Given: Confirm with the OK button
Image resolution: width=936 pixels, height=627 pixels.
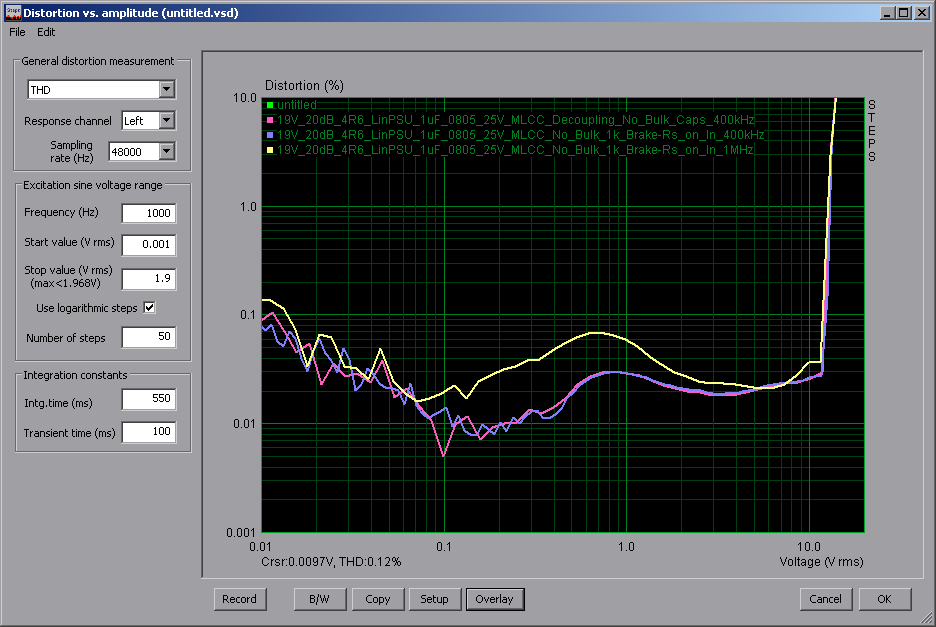Looking at the screenshot, I should tap(884, 599).
